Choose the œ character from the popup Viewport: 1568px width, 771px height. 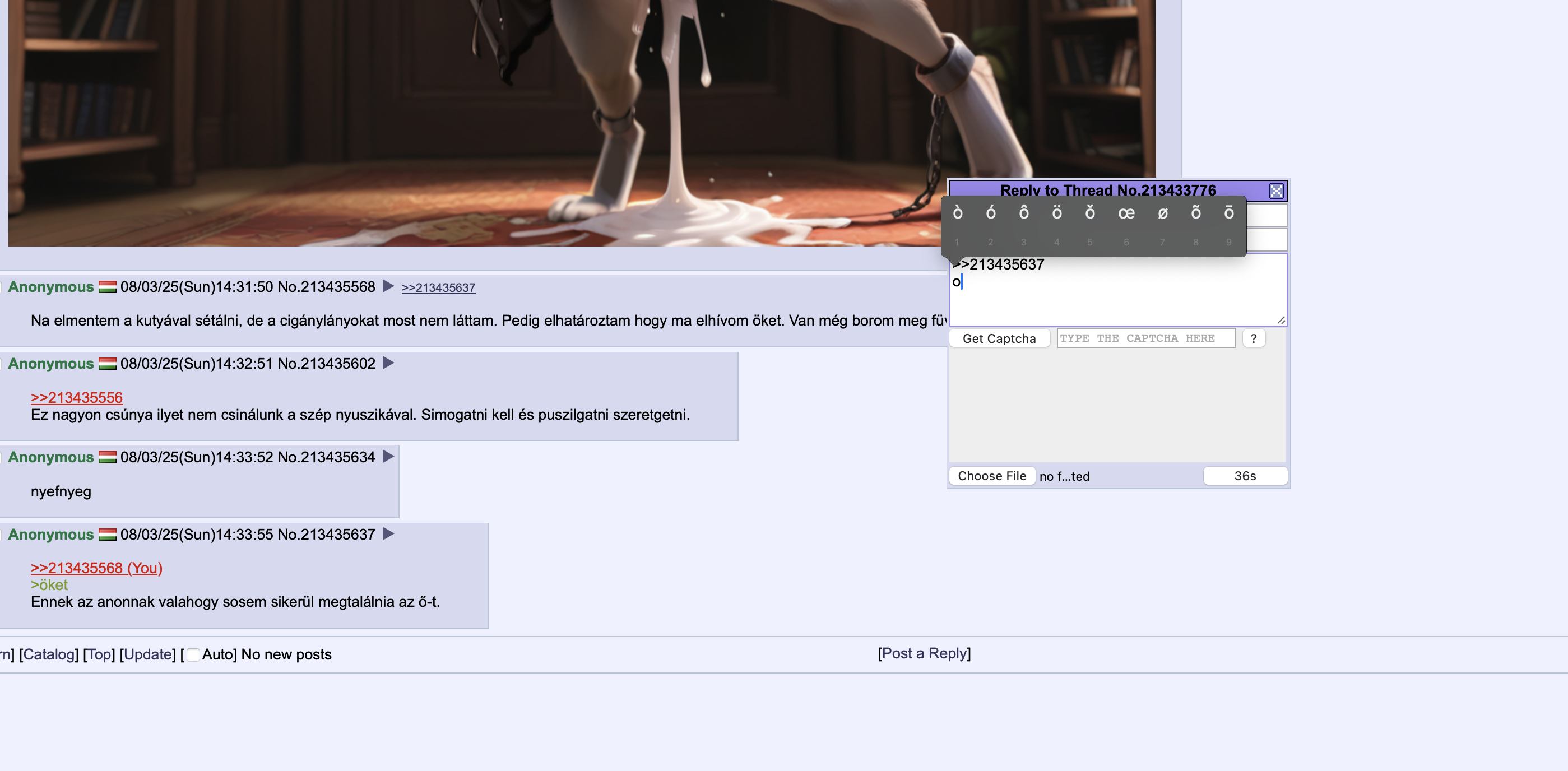[1126, 213]
